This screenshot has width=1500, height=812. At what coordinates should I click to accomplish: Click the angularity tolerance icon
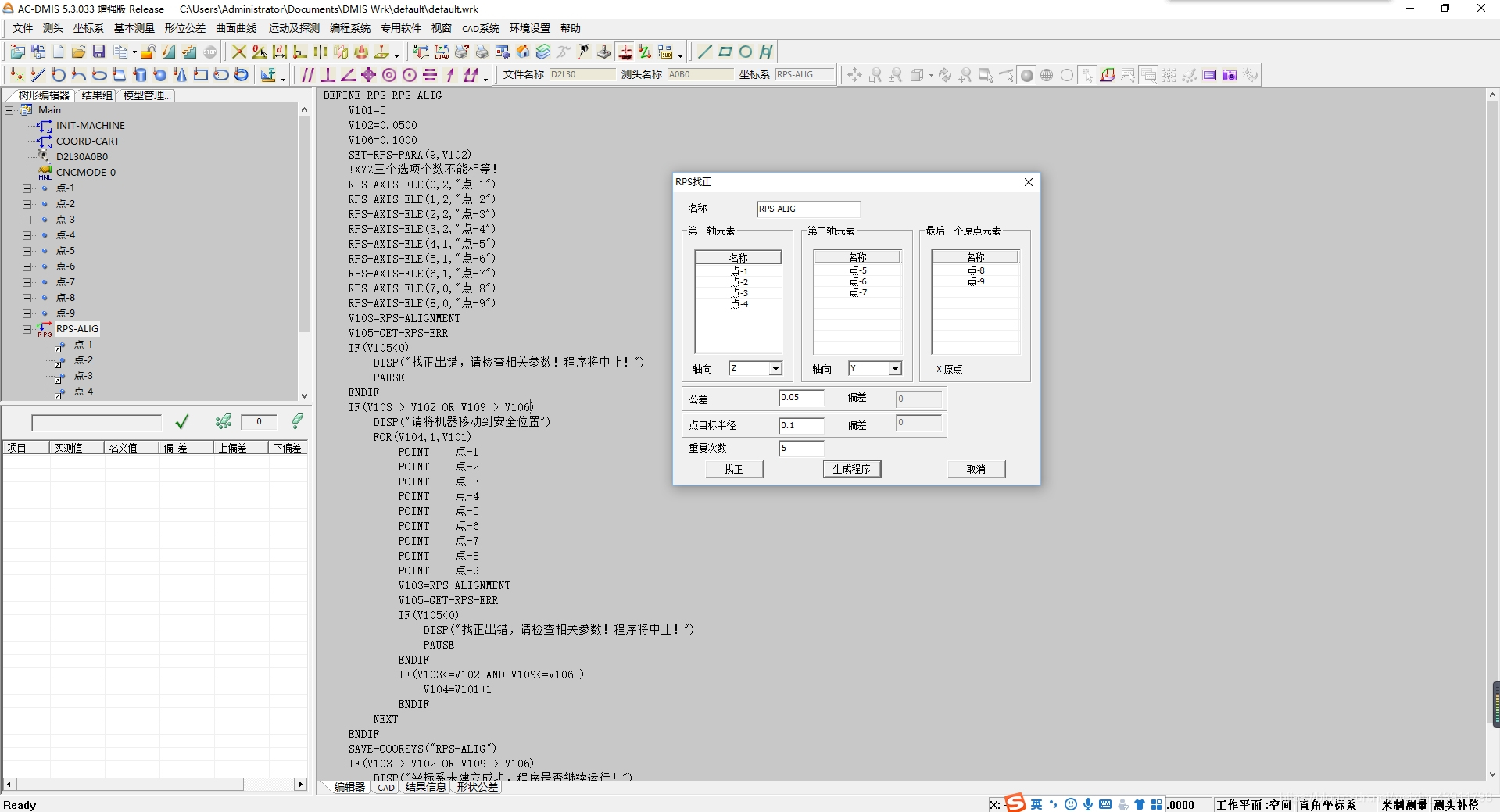(x=348, y=75)
